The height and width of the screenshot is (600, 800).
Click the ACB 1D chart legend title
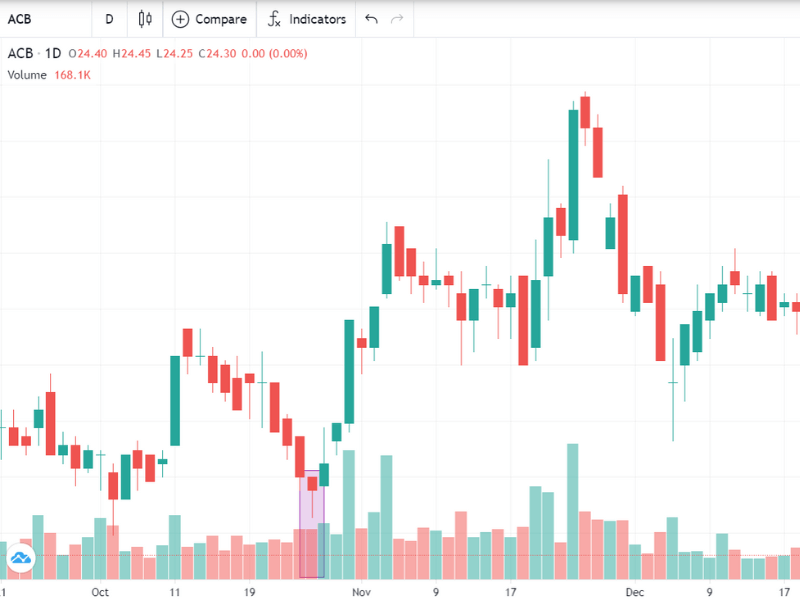coord(34,54)
